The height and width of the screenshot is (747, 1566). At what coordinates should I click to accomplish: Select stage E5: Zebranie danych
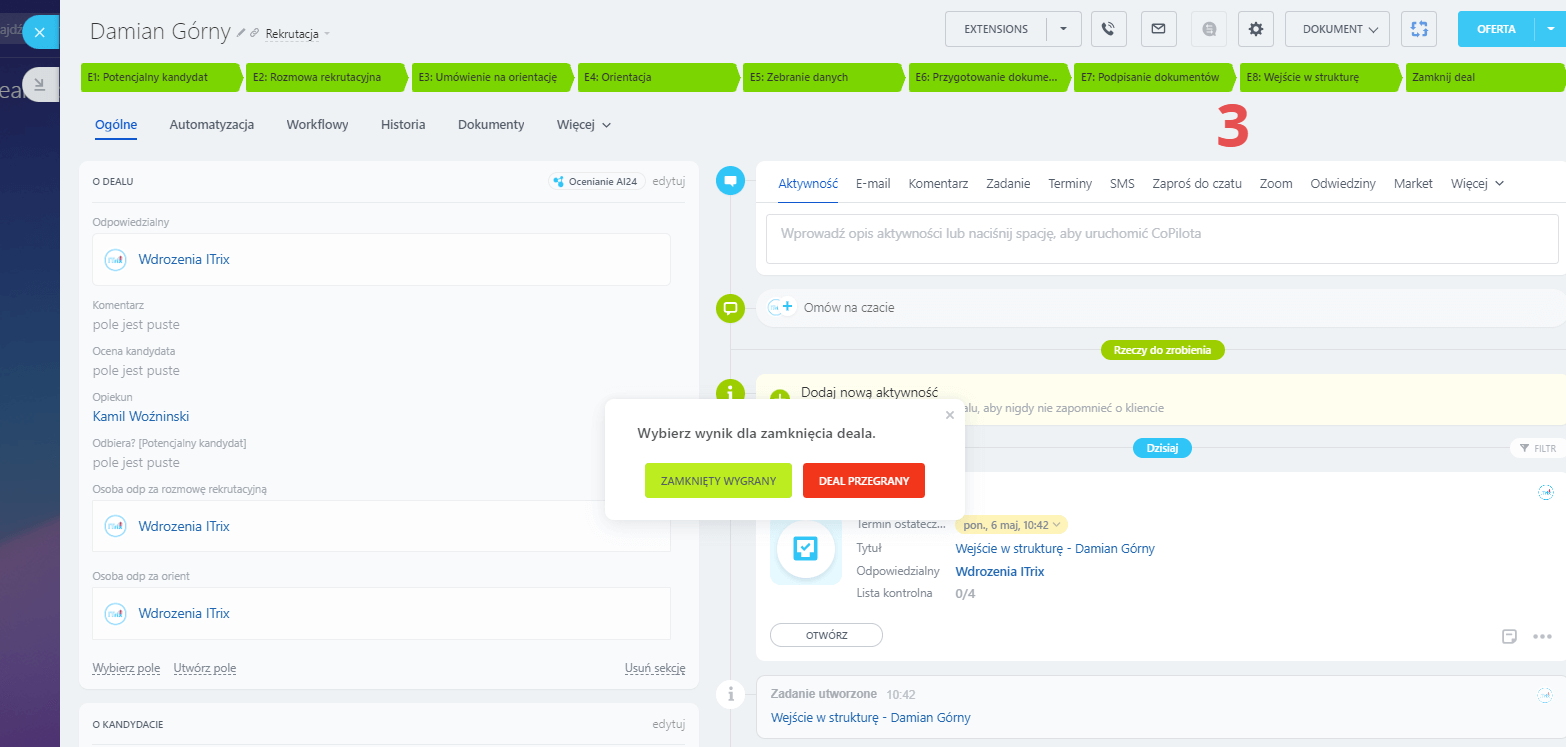[x=822, y=77]
